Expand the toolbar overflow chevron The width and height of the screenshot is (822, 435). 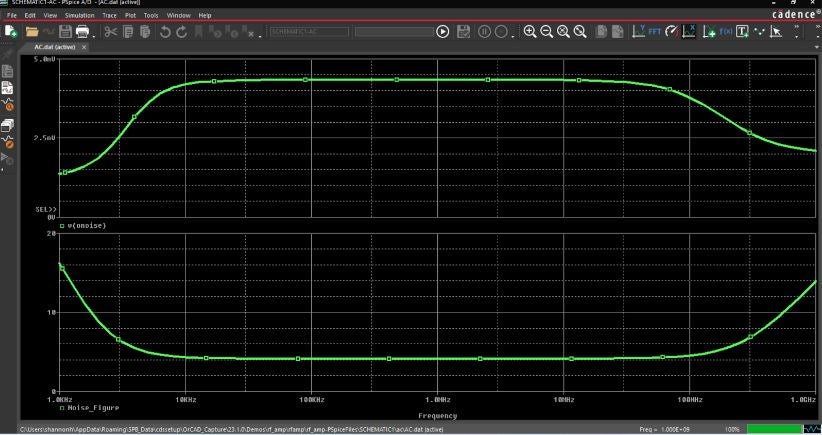coord(797,27)
